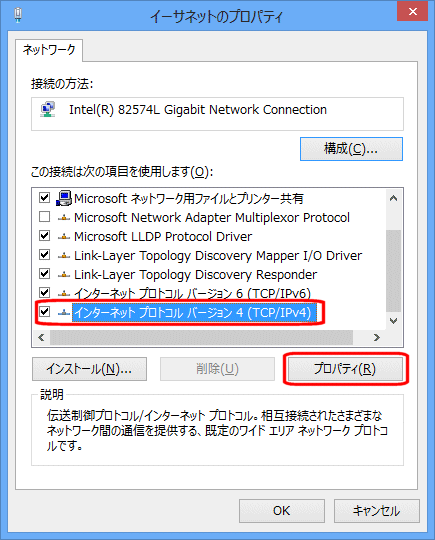The height and width of the screenshot is (540, 435).
Task: Toggle the TCP/IPv6 checkbox
Action: click(44, 293)
